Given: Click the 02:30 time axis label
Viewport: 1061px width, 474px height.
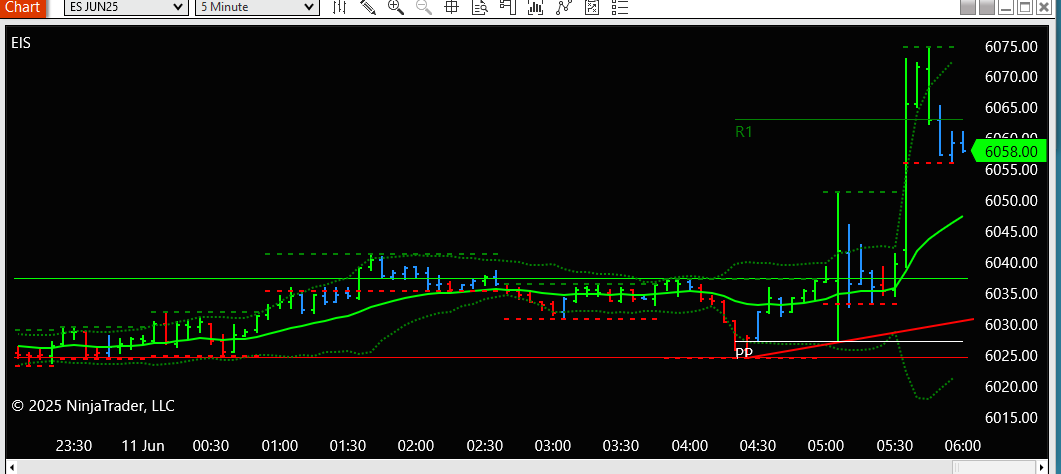Looking at the screenshot, I should pos(484,446).
